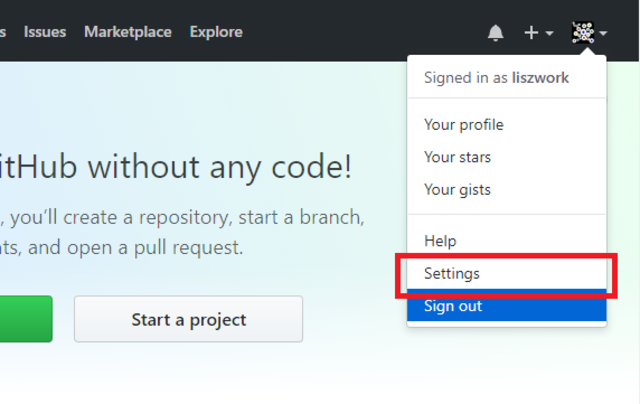The image size is (640, 404).
Task: Click the Start a project button
Action: pos(189,319)
